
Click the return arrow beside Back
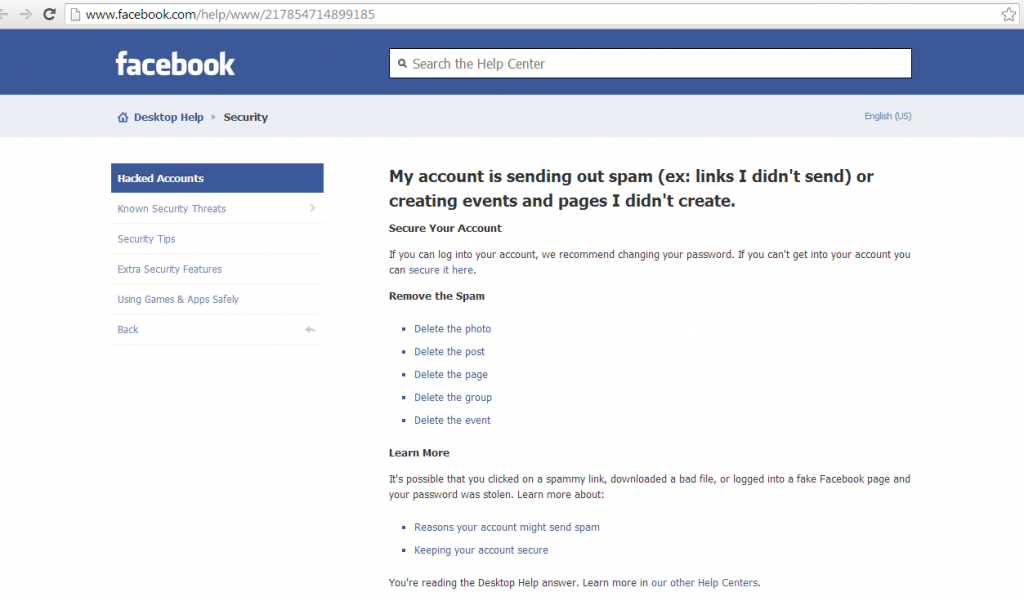pos(309,329)
